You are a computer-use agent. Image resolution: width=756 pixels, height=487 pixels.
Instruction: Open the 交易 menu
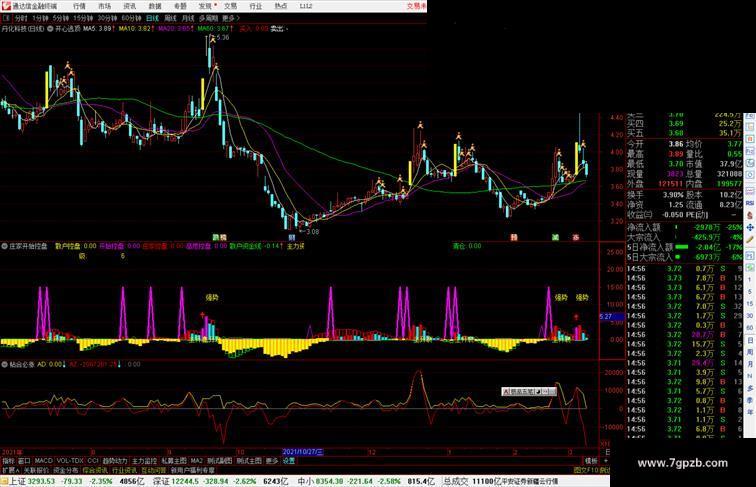pyautogui.click(x=230, y=6)
